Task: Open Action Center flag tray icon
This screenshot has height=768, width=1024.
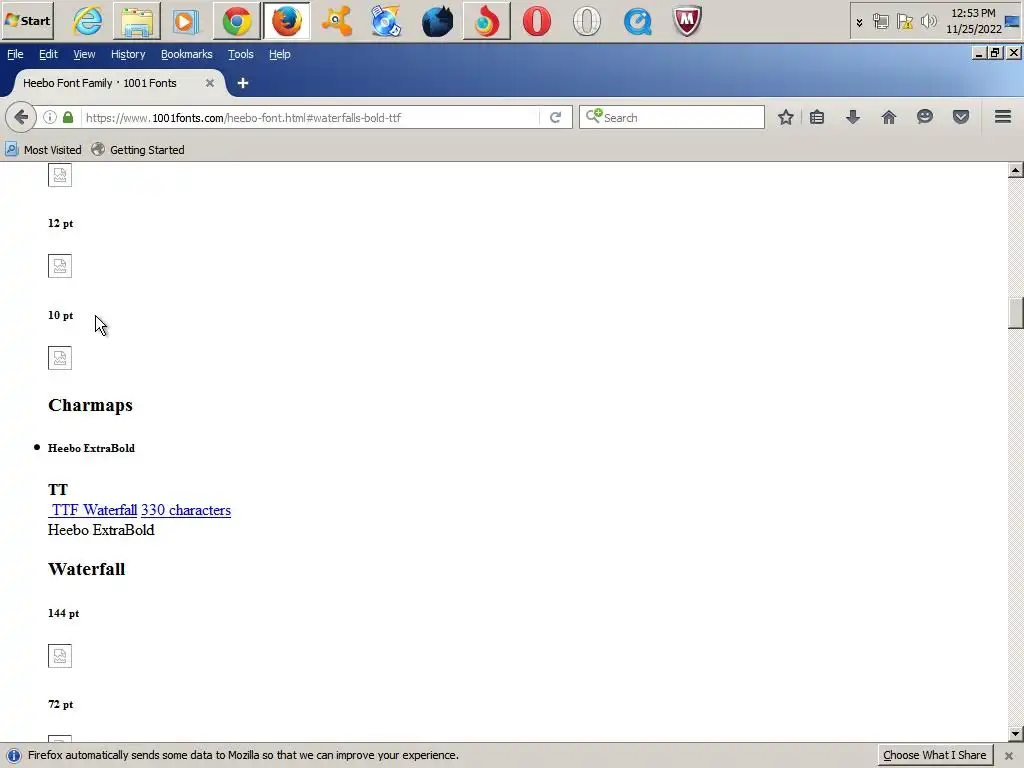Action: point(904,22)
